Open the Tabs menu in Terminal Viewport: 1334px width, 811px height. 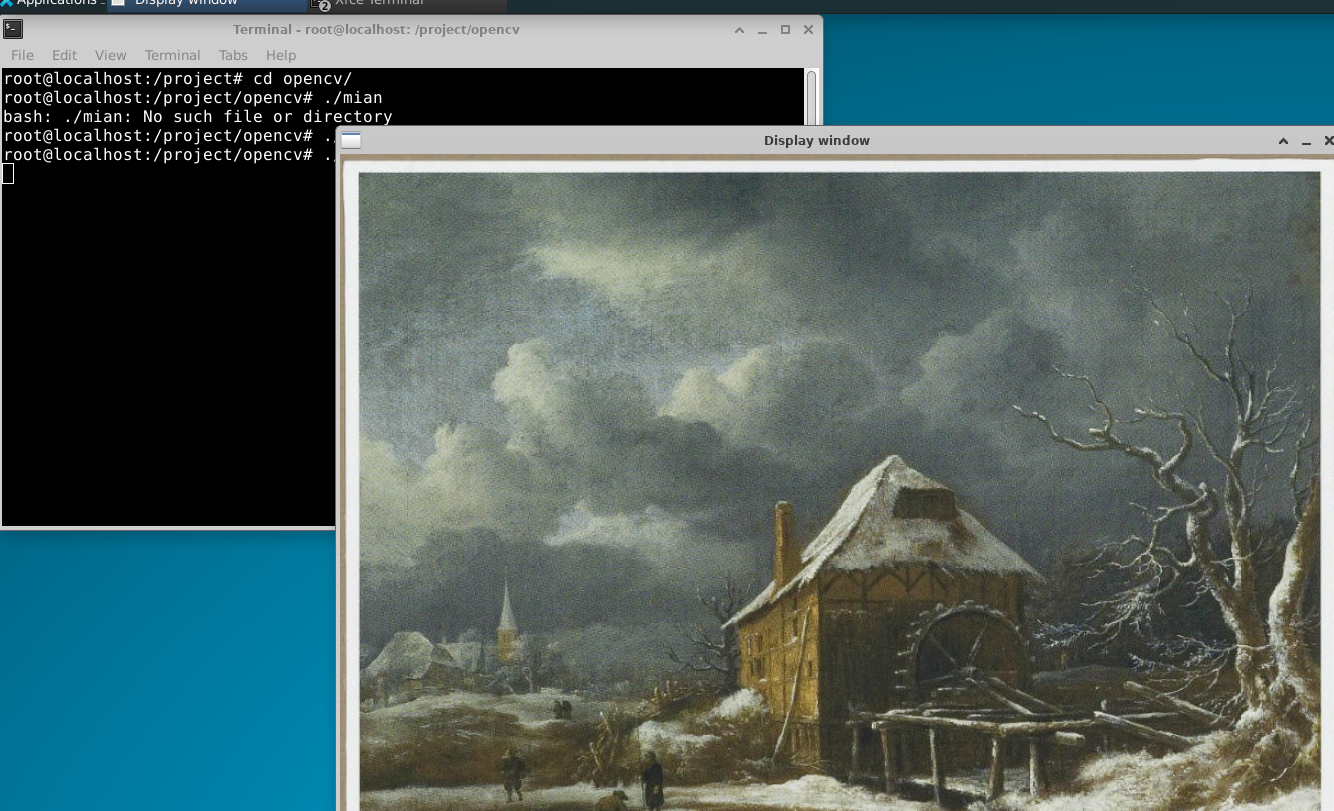coord(233,55)
